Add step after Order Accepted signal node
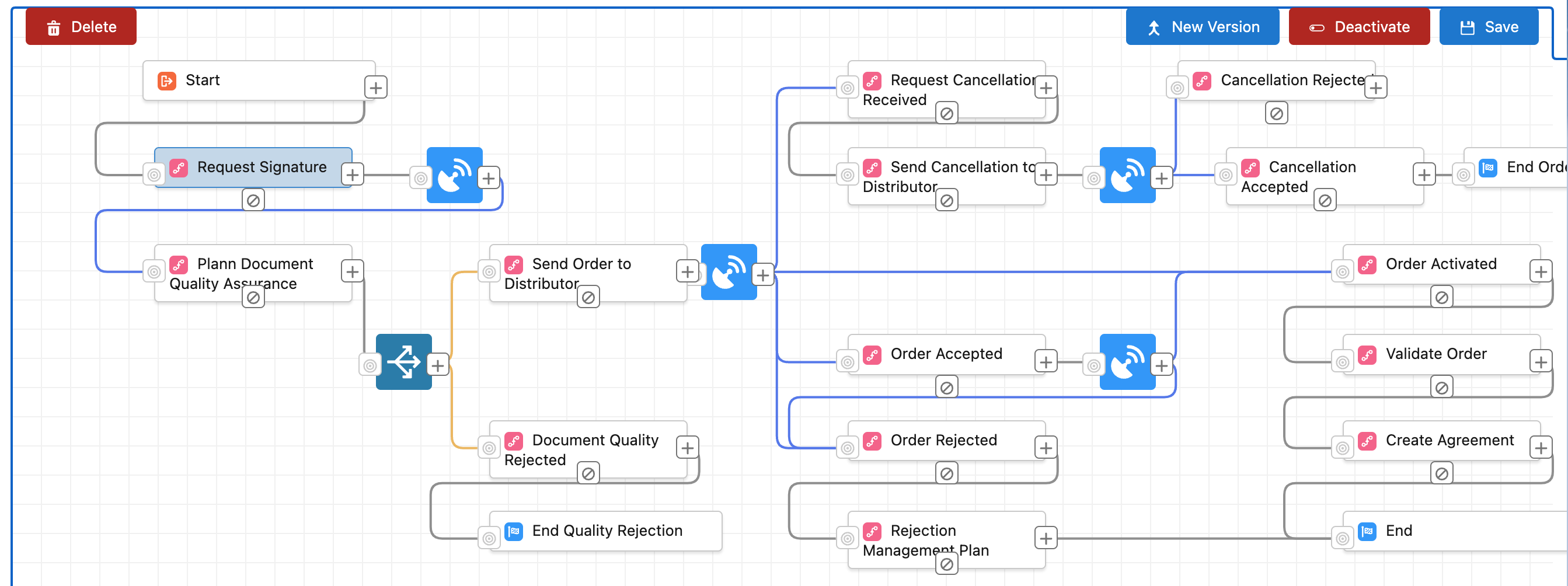This screenshot has height=586, width=1568. pyautogui.click(x=1161, y=365)
